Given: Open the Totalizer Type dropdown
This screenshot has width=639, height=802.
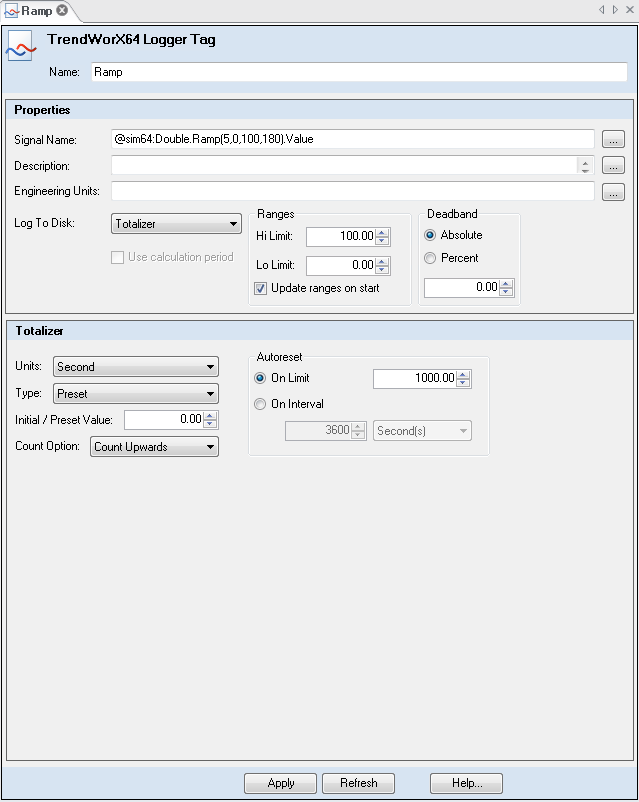Looking at the screenshot, I should (x=136, y=394).
